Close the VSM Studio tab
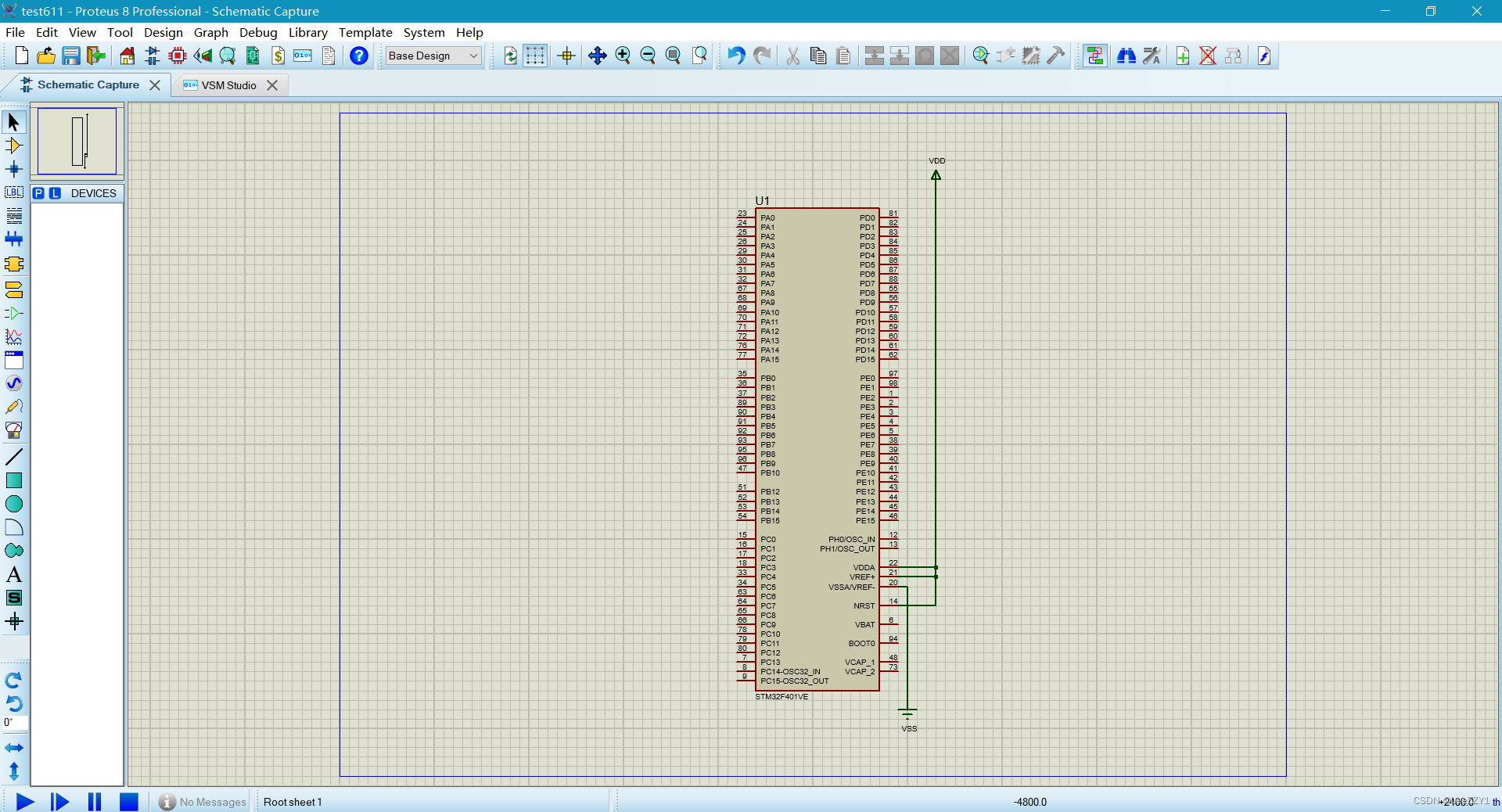The width and height of the screenshot is (1502, 812). coord(272,85)
